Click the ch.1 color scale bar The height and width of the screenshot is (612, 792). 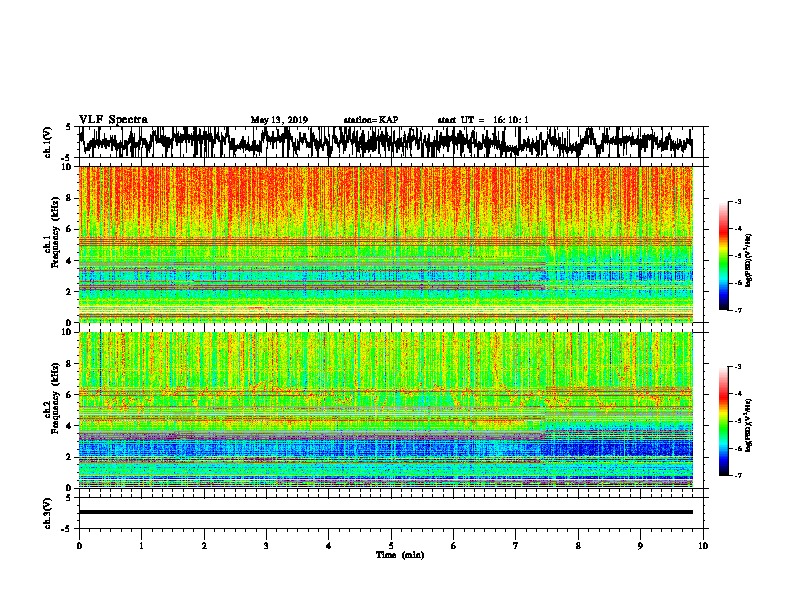[x=723, y=256]
